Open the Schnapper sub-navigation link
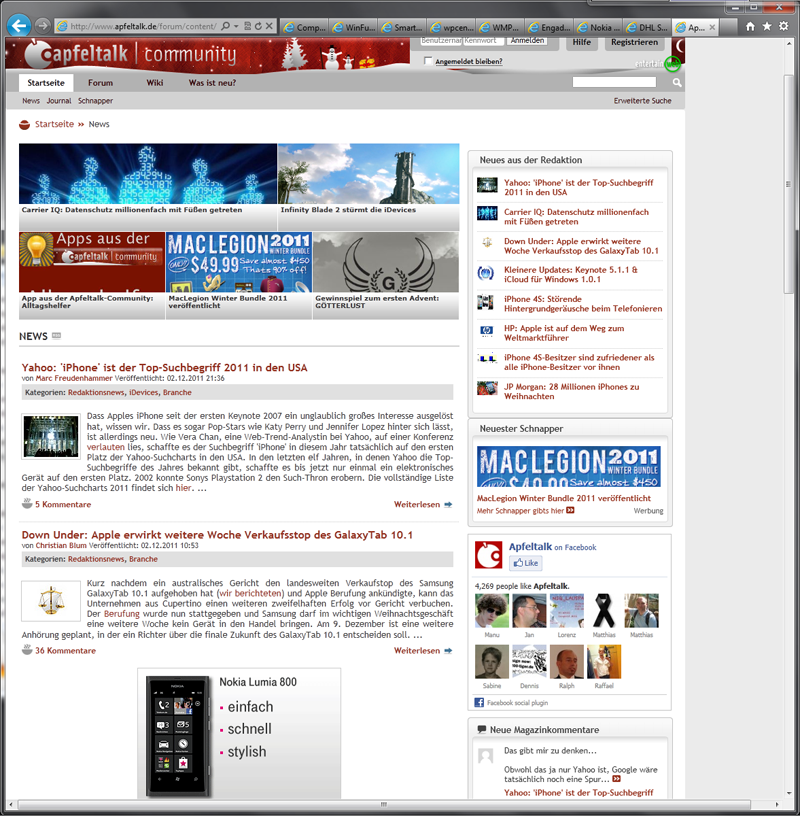The width and height of the screenshot is (800, 816). click(x=95, y=101)
